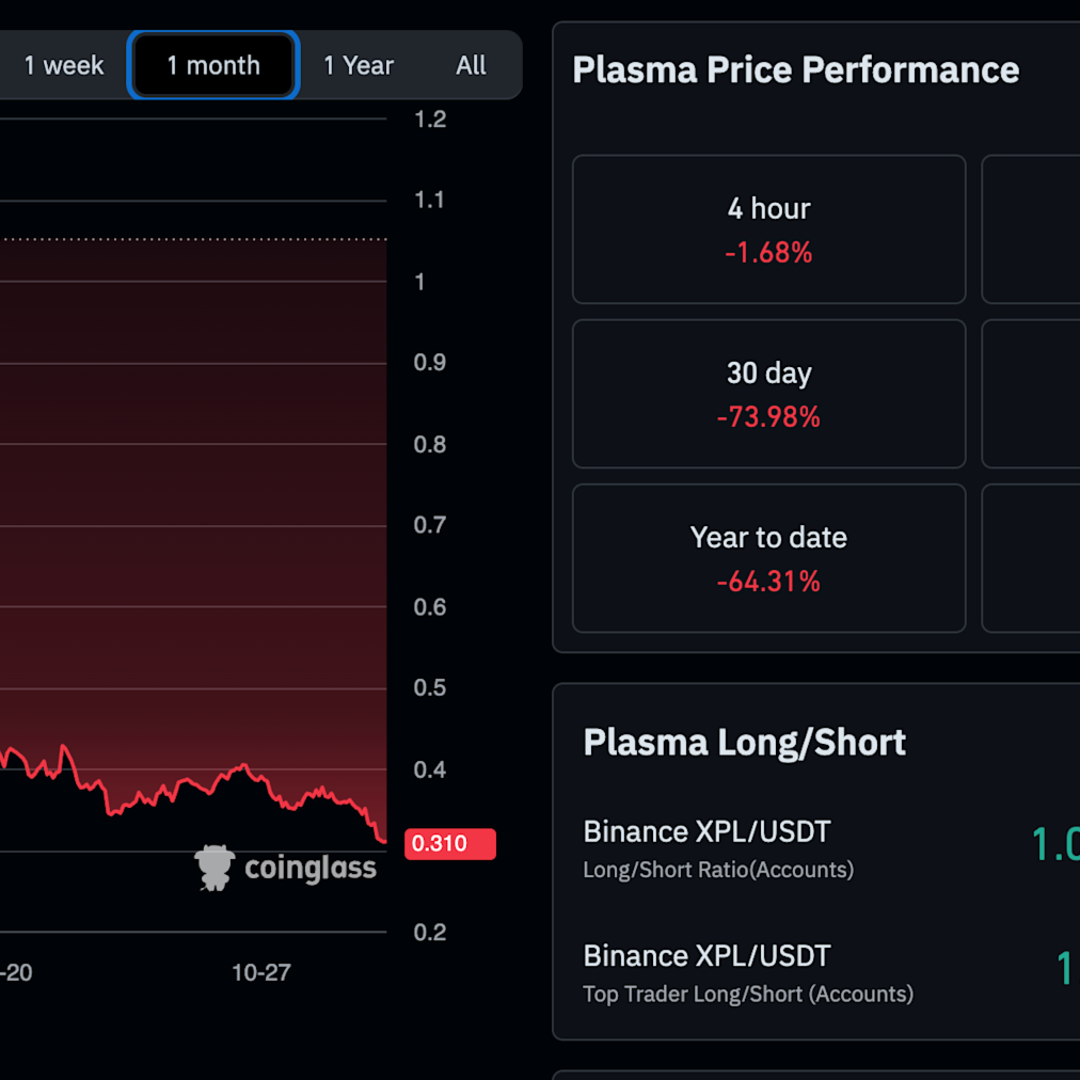Click the red 0.310 current price badge
The width and height of the screenshot is (1080, 1080).
449,843
